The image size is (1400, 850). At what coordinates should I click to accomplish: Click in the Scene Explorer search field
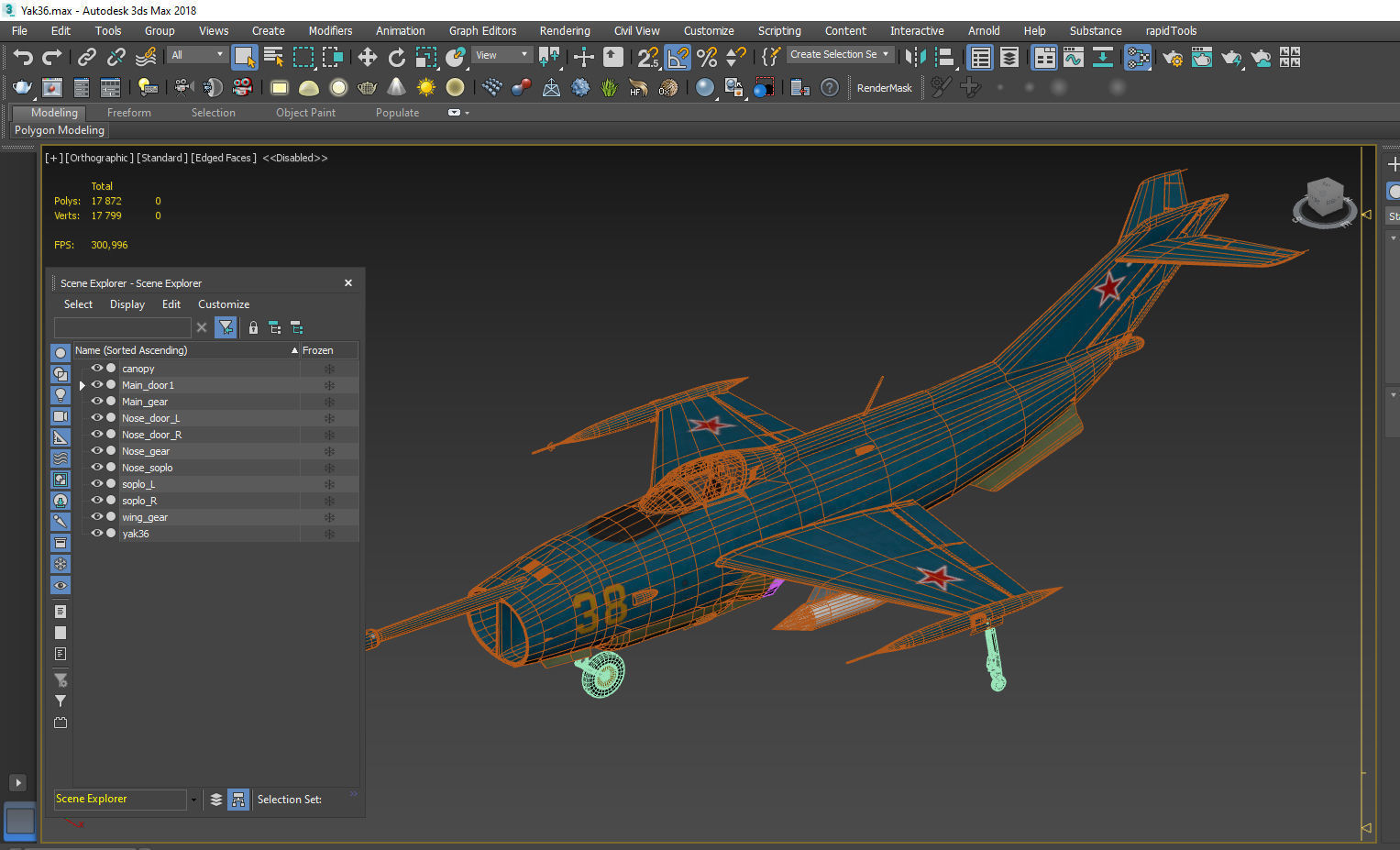click(x=123, y=327)
